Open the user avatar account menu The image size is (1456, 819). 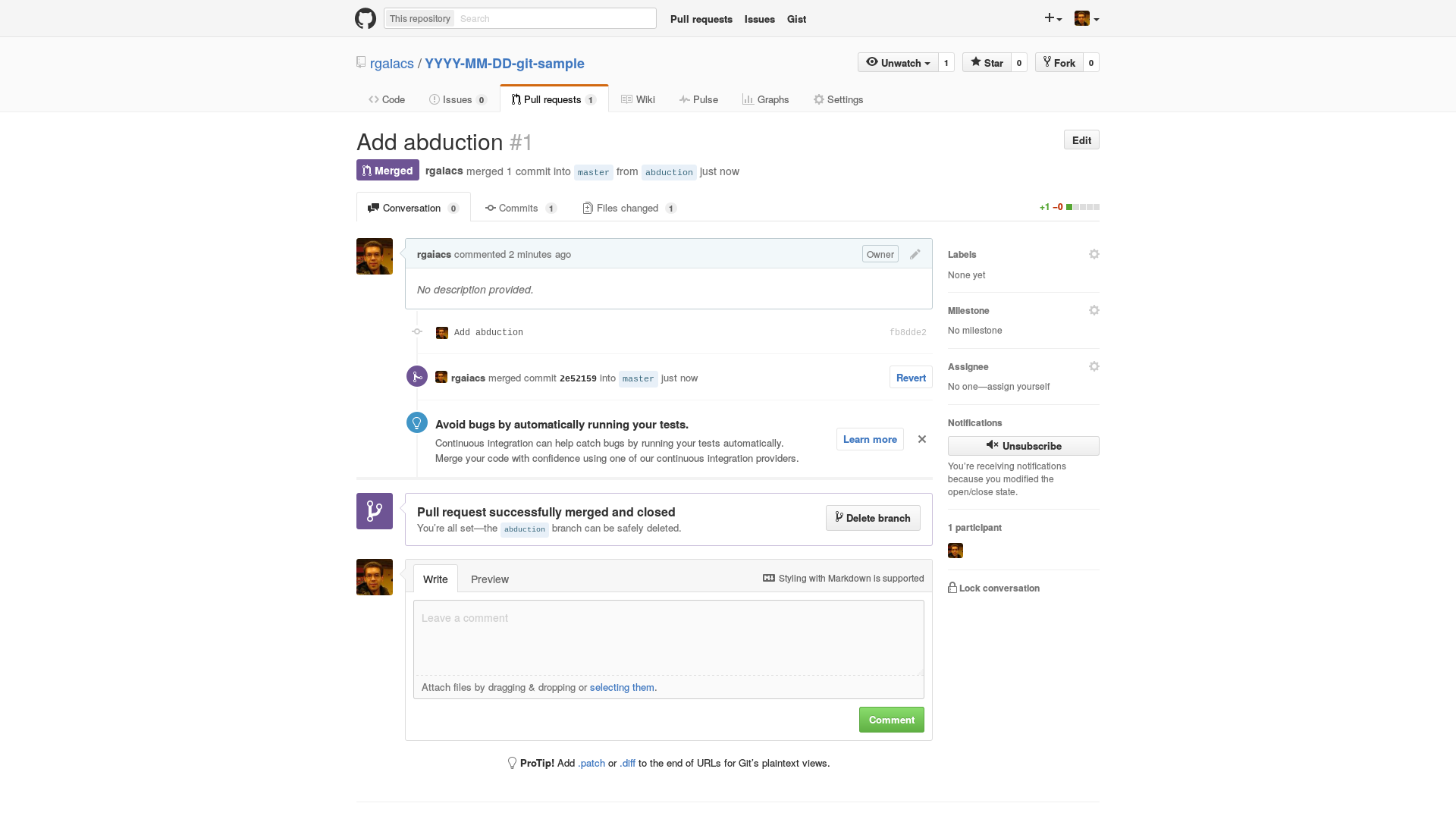[1087, 18]
